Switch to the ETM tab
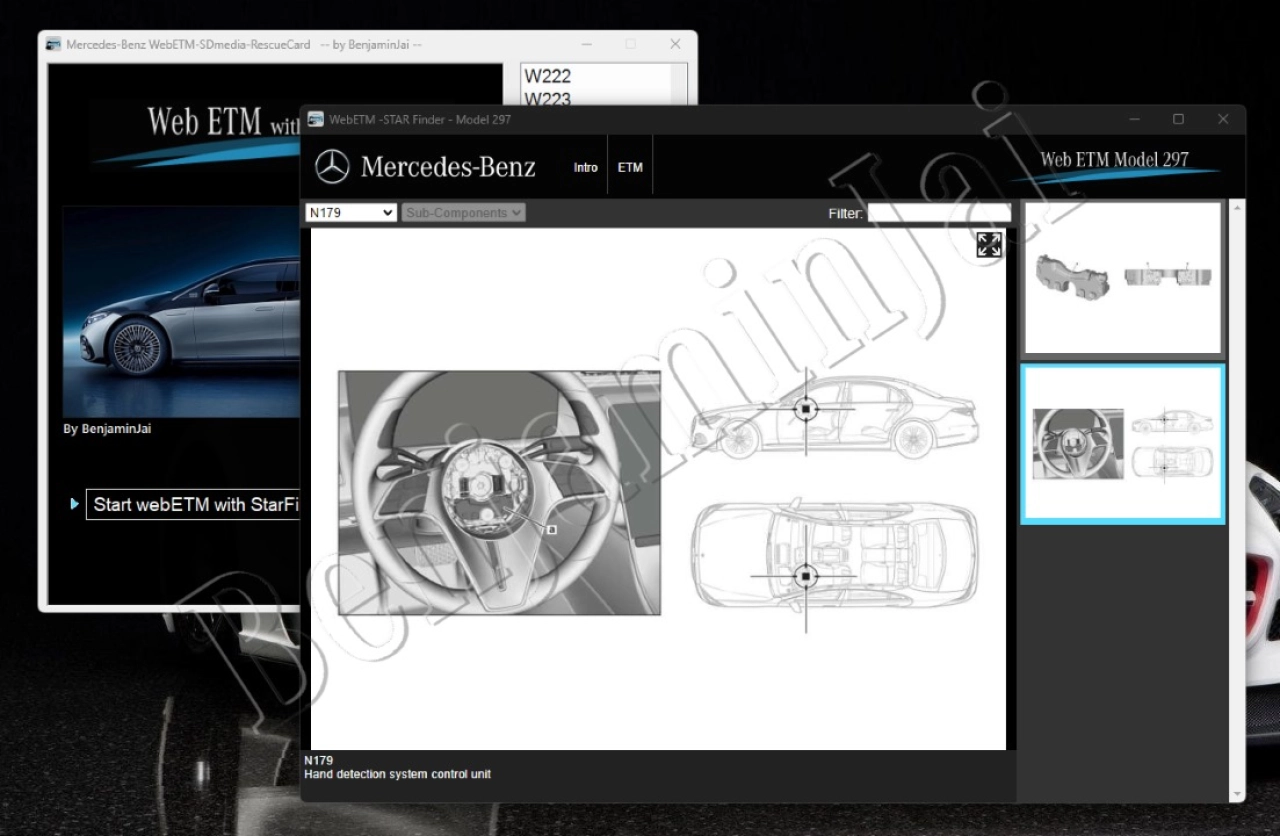 pyautogui.click(x=630, y=167)
